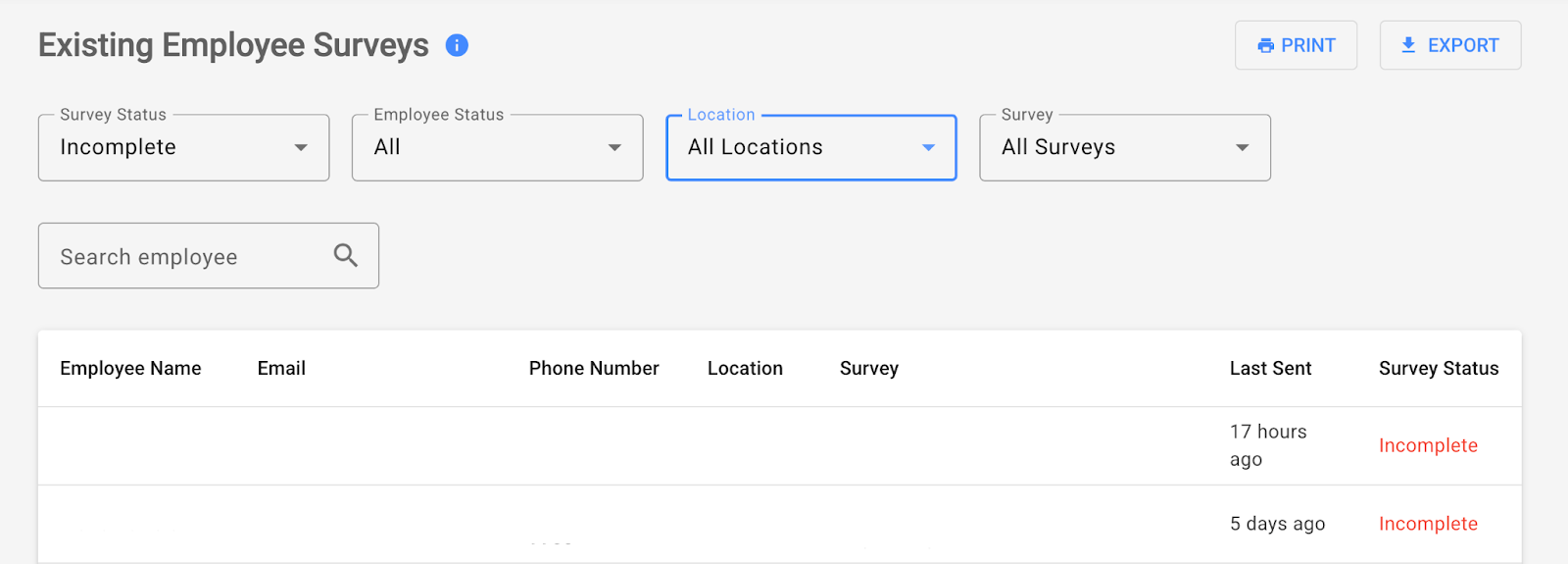Click the Survey column header
The image size is (1568, 564).
(x=868, y=369)
